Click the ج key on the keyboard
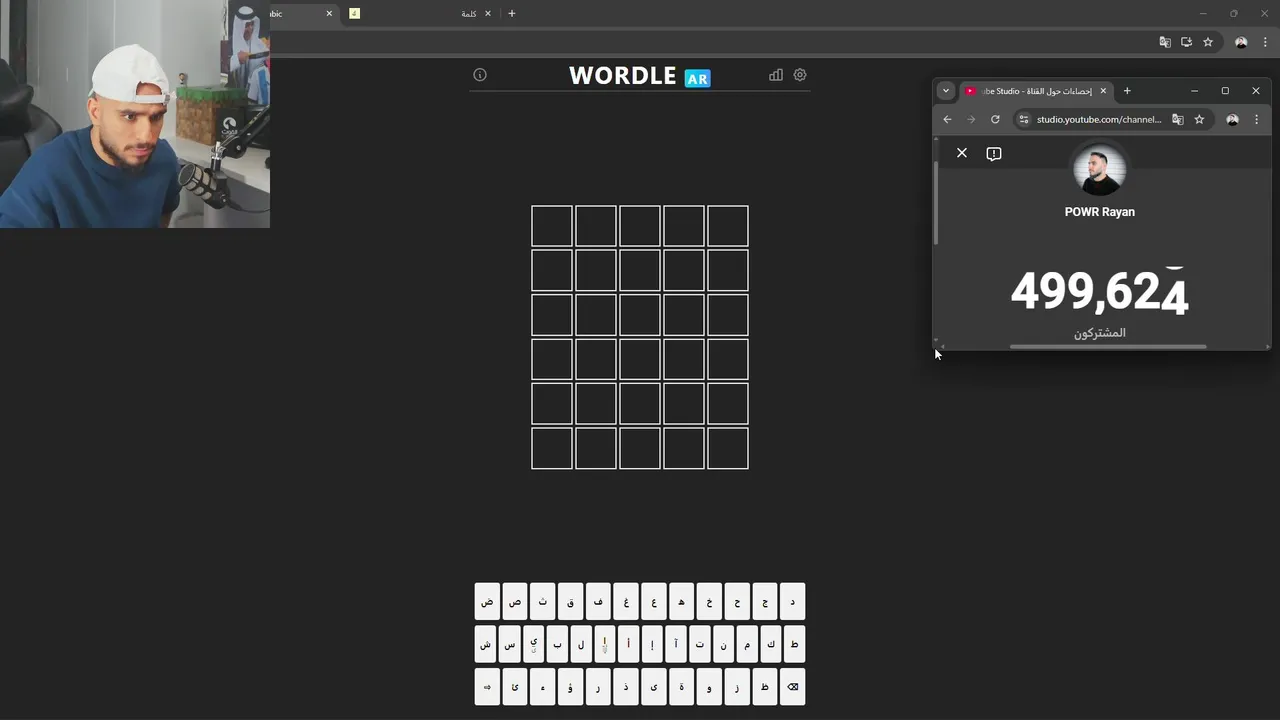 click(x=765, y=602)
